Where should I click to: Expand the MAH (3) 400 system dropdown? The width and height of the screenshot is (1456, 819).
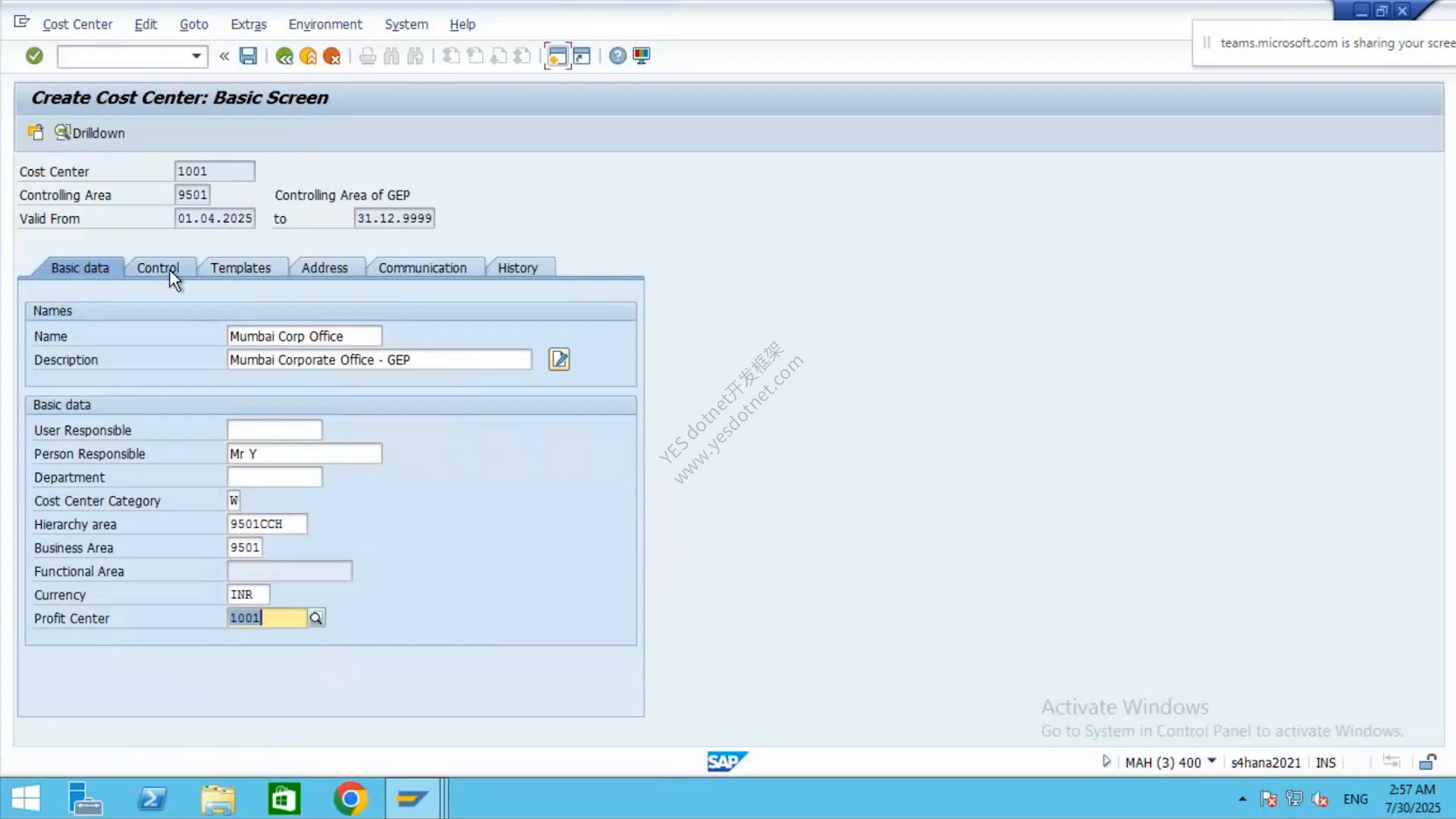click(1212, 761)
